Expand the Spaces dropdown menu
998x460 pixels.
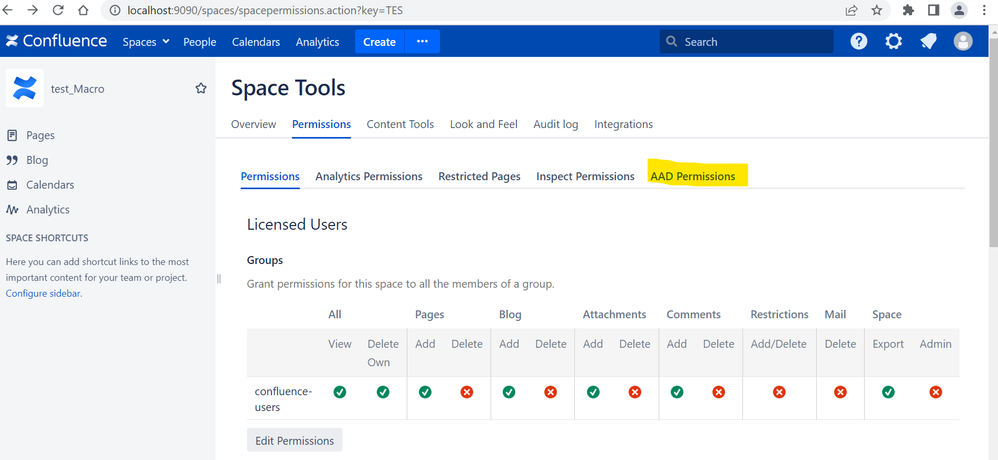coord(146,42)
